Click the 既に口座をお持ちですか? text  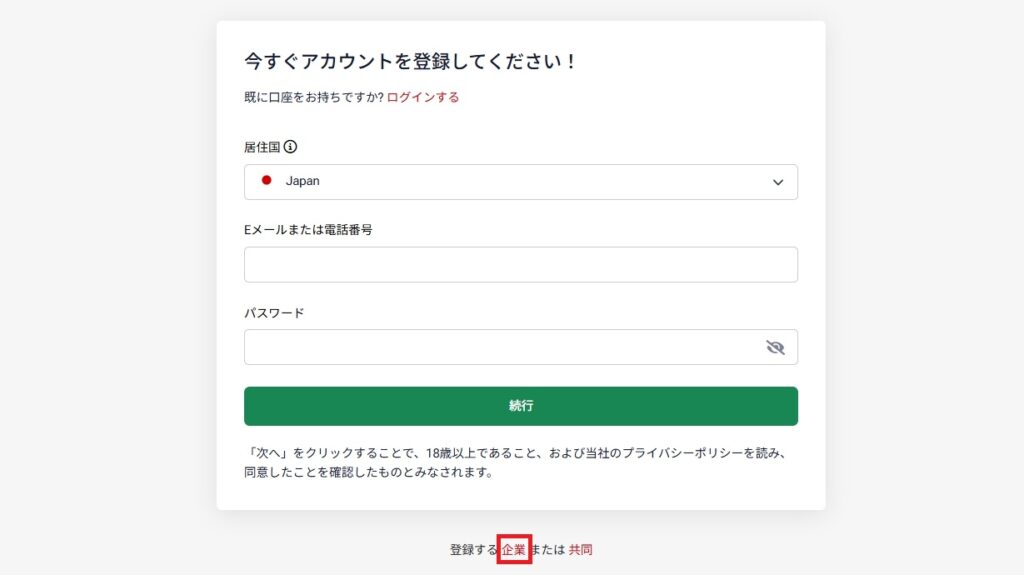point(314,97)
